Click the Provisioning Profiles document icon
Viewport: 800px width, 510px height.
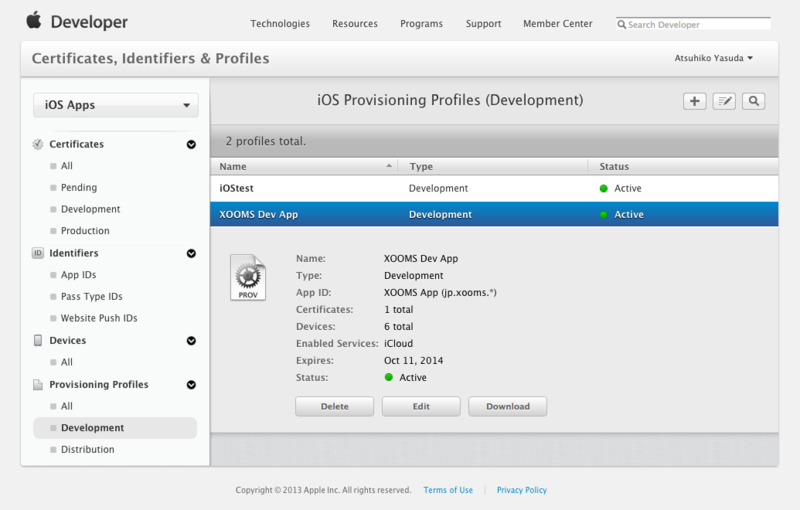pyautogui.click(x=38, y=385)
